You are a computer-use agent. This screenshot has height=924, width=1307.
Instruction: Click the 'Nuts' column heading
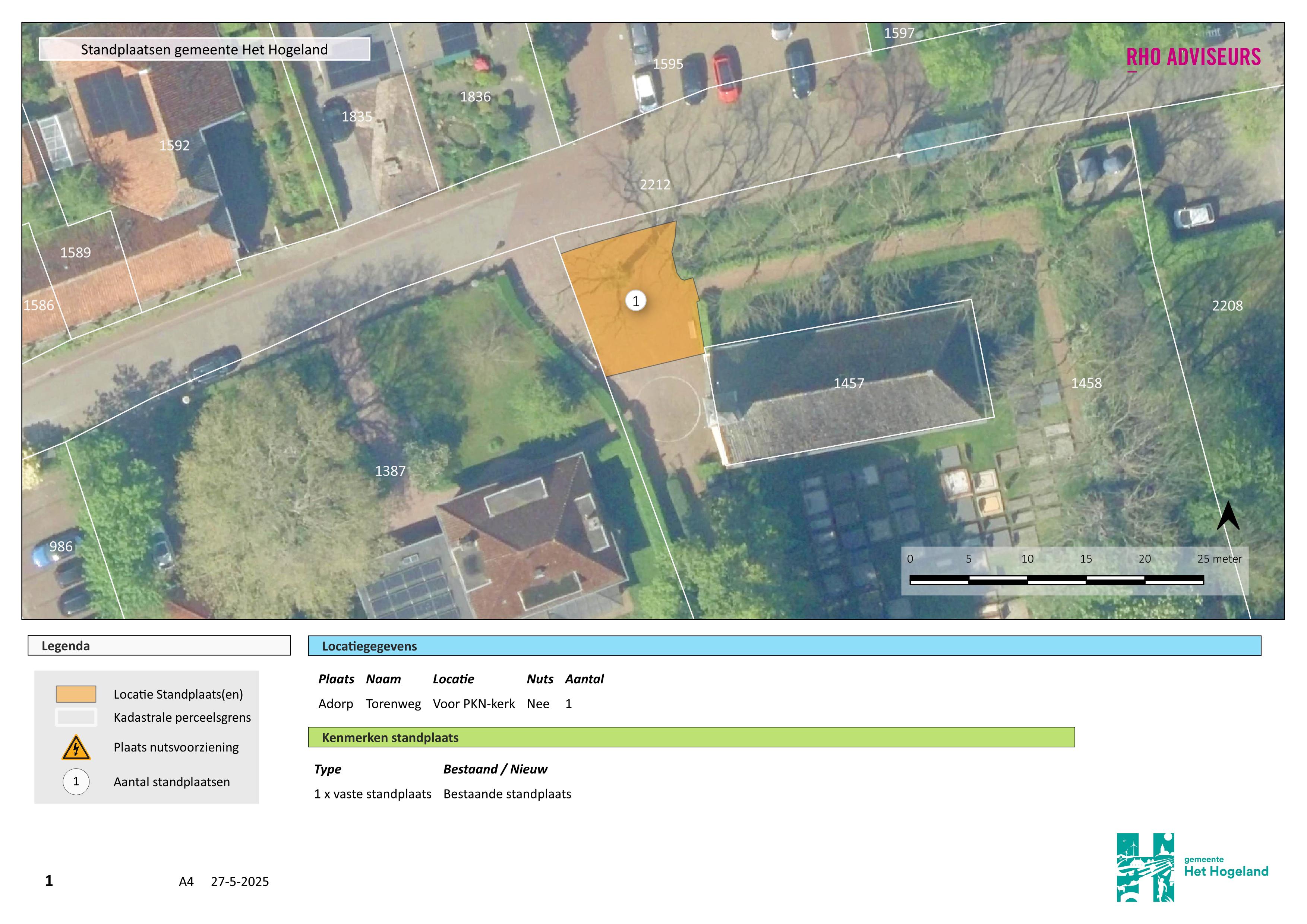click(540, 679)
